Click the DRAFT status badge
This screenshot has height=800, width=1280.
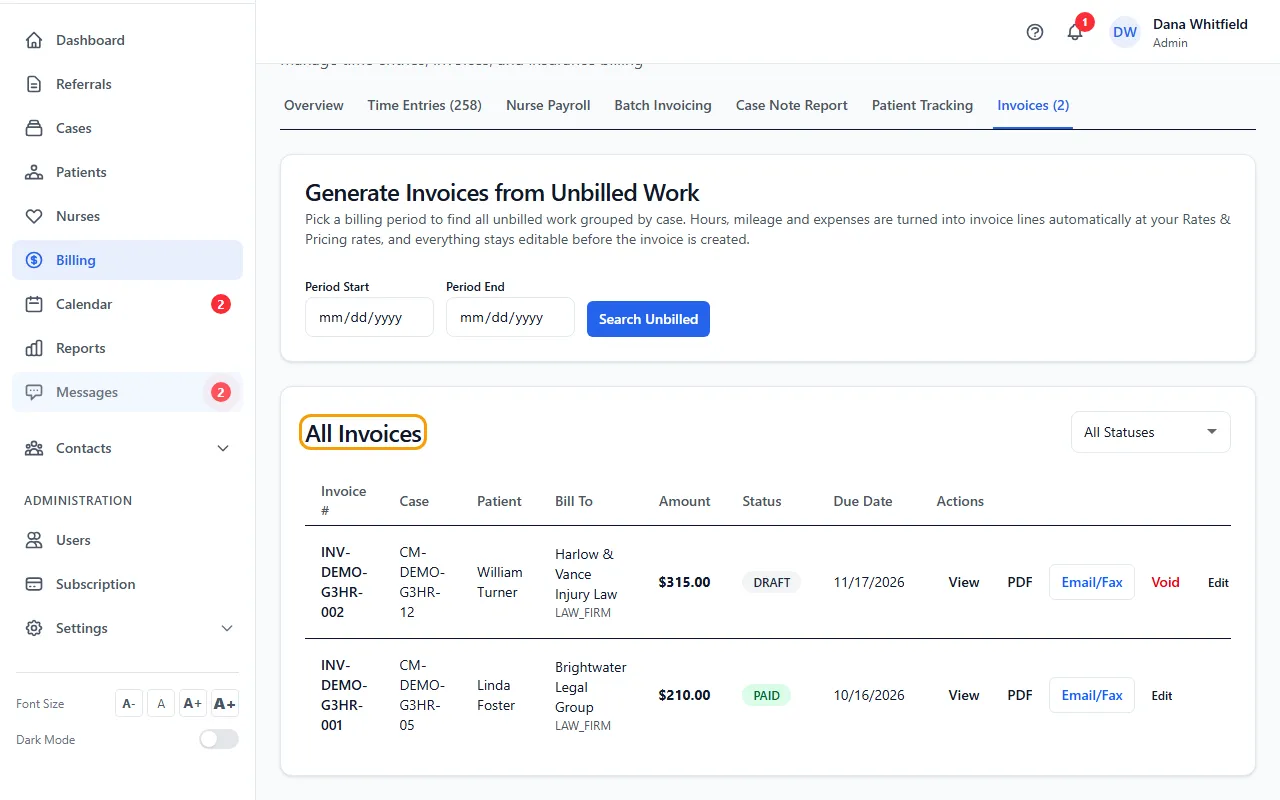pos(772,582)
